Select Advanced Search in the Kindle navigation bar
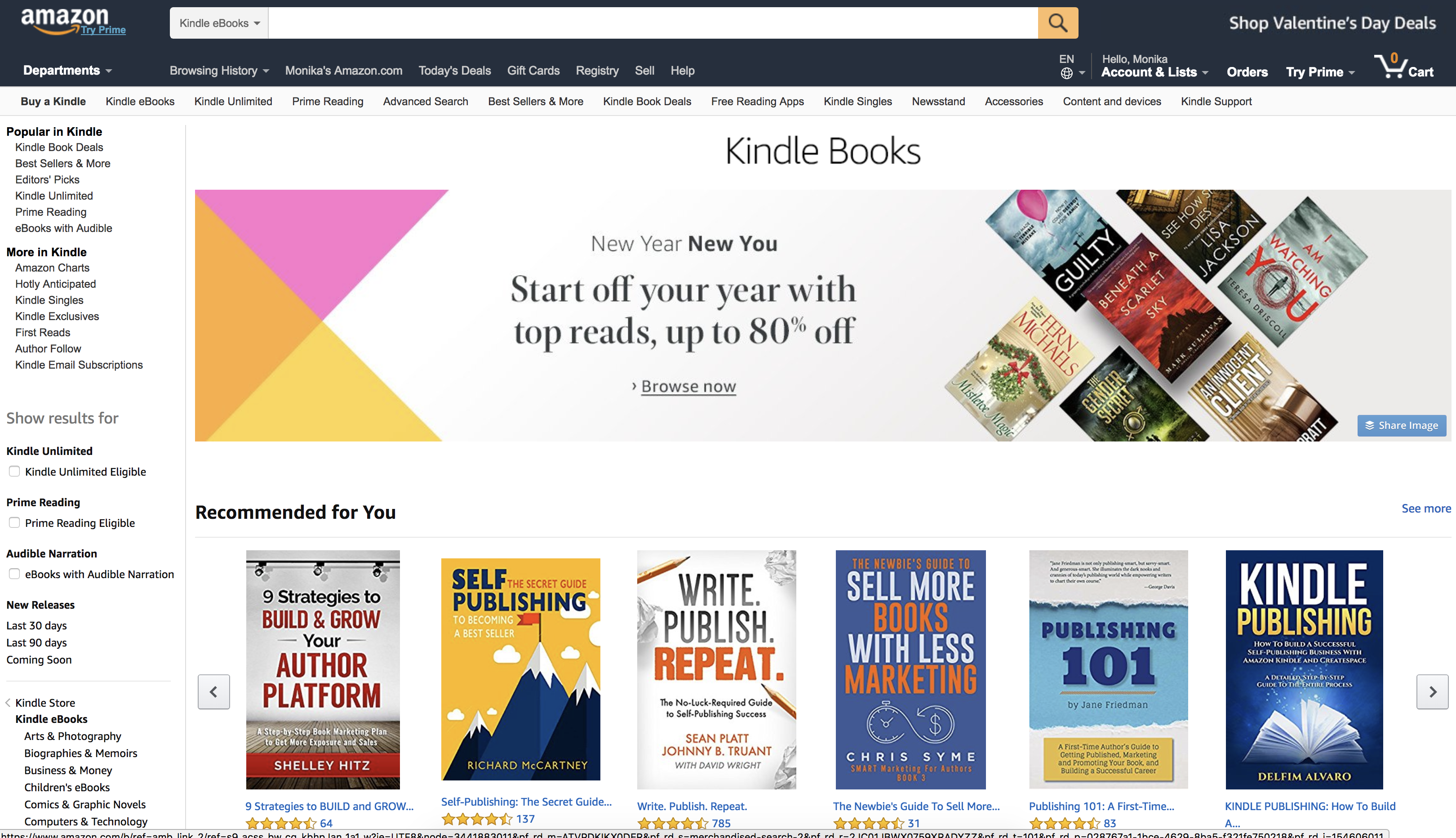This screenshot has width=1456, height=838. click(x=425, y=101)
